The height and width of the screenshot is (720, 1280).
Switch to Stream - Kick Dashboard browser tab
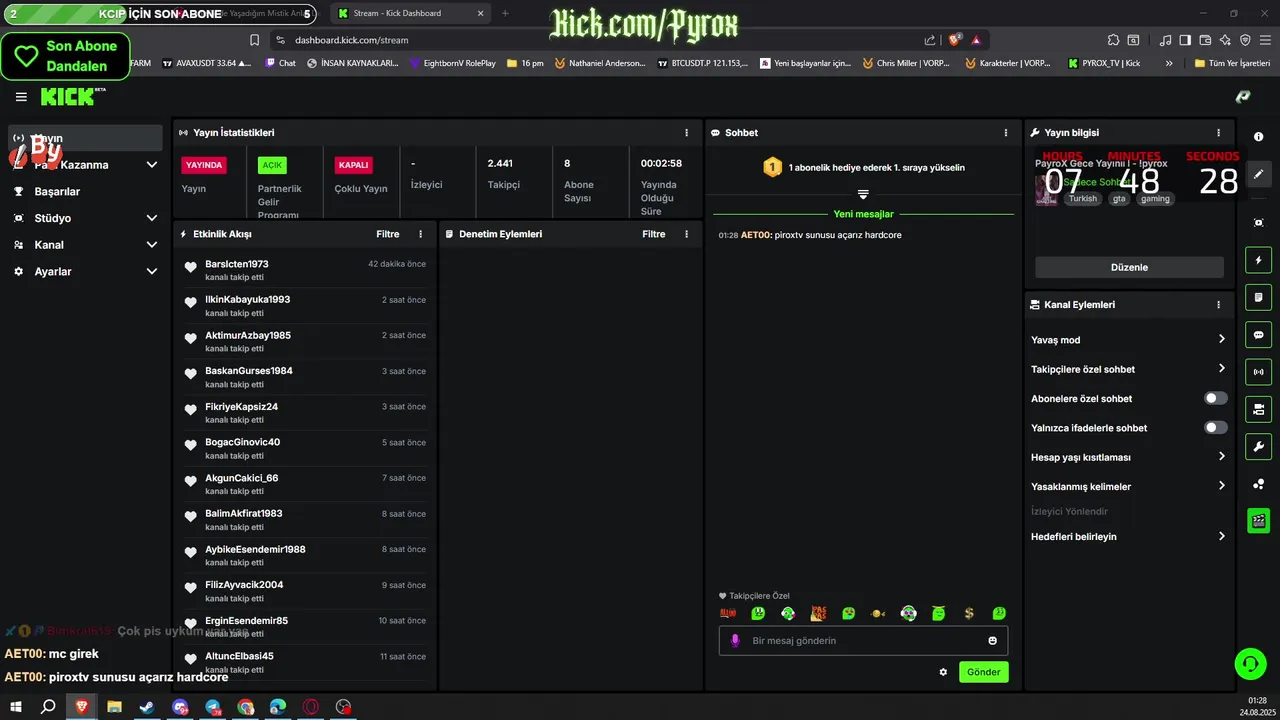[x=410, y=13]
